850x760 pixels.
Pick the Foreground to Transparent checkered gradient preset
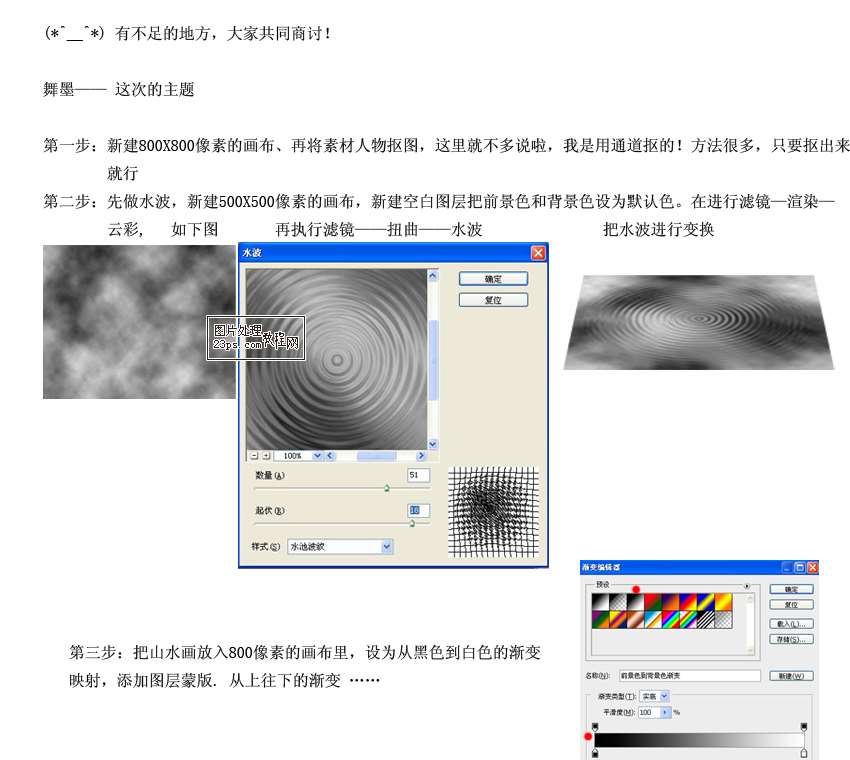point(618,602)
